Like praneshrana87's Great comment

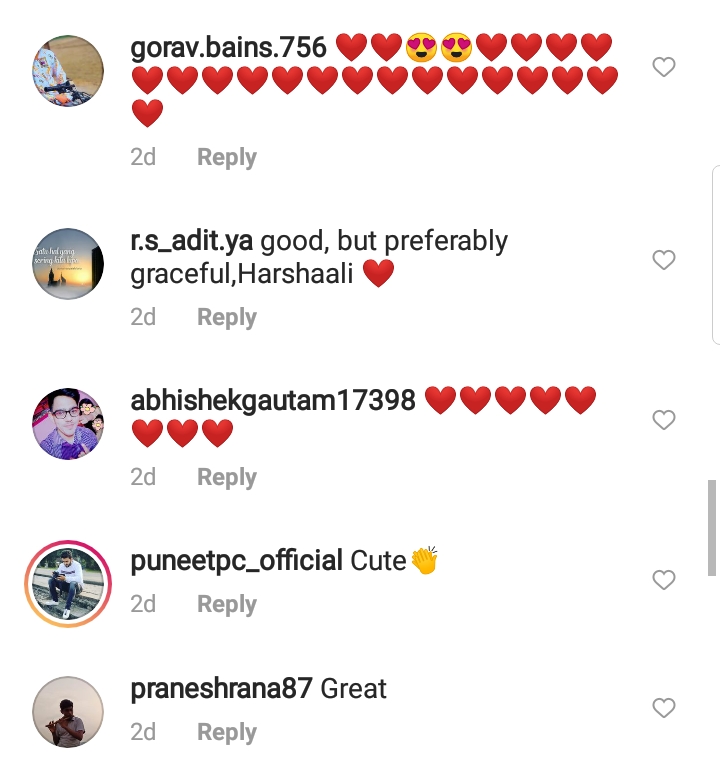[x=664, y=708]
